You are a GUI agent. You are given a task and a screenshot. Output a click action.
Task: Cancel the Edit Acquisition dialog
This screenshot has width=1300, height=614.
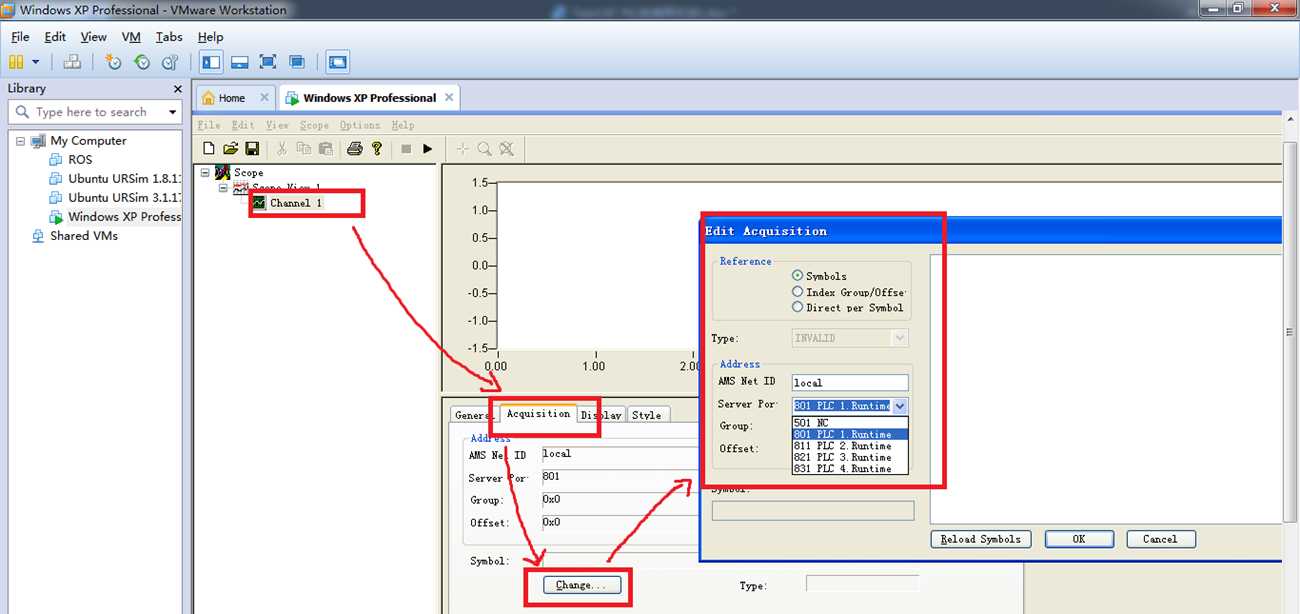1160,539
